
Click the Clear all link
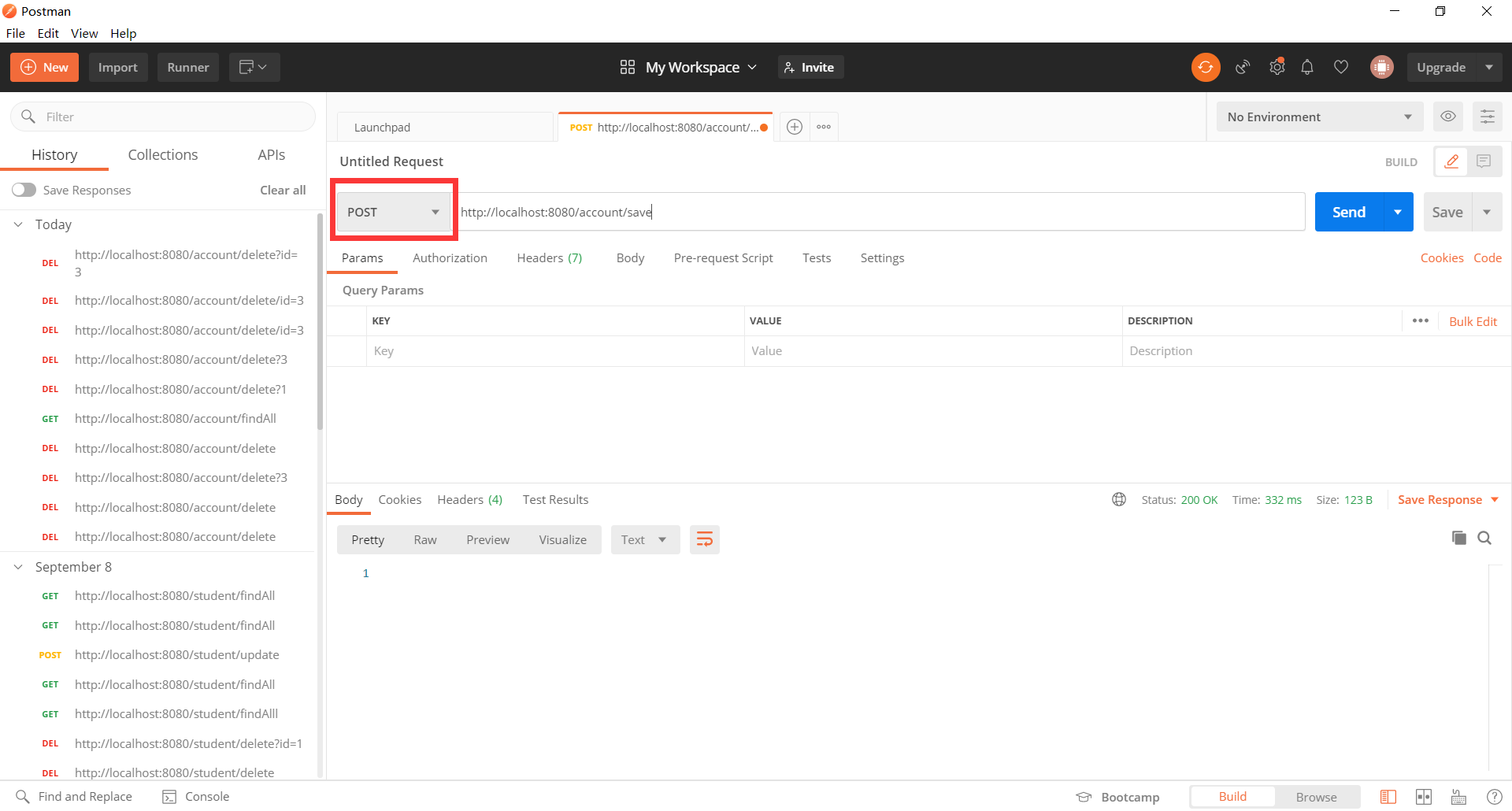coord(283,190)
